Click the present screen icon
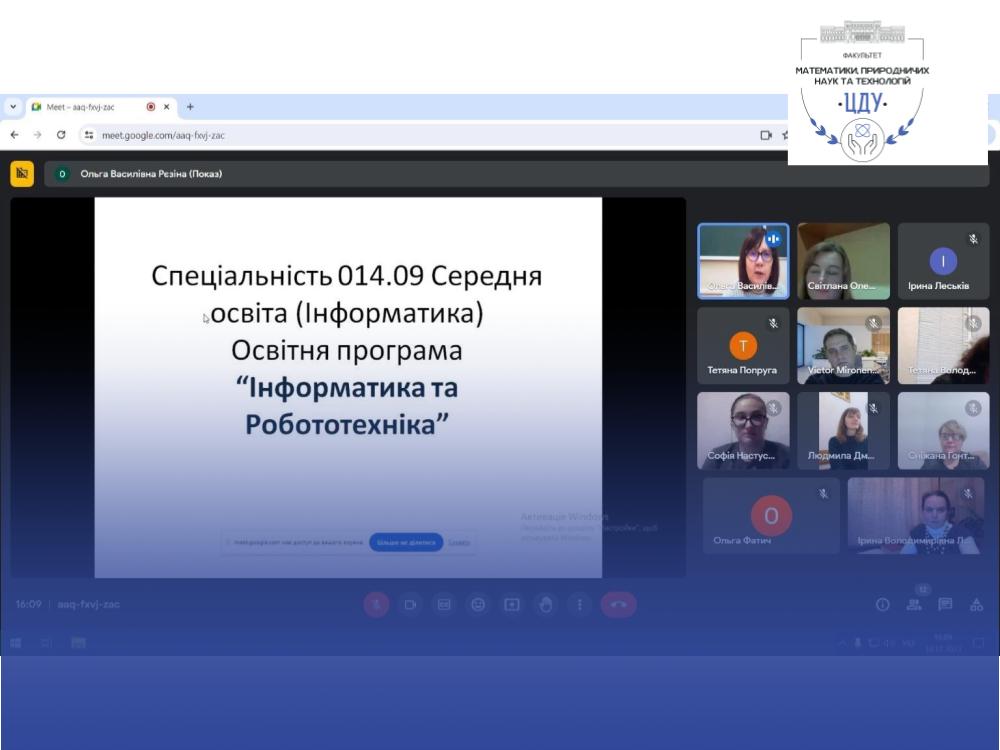Viewport: 1000px width, 750px height. click(512, 604)
